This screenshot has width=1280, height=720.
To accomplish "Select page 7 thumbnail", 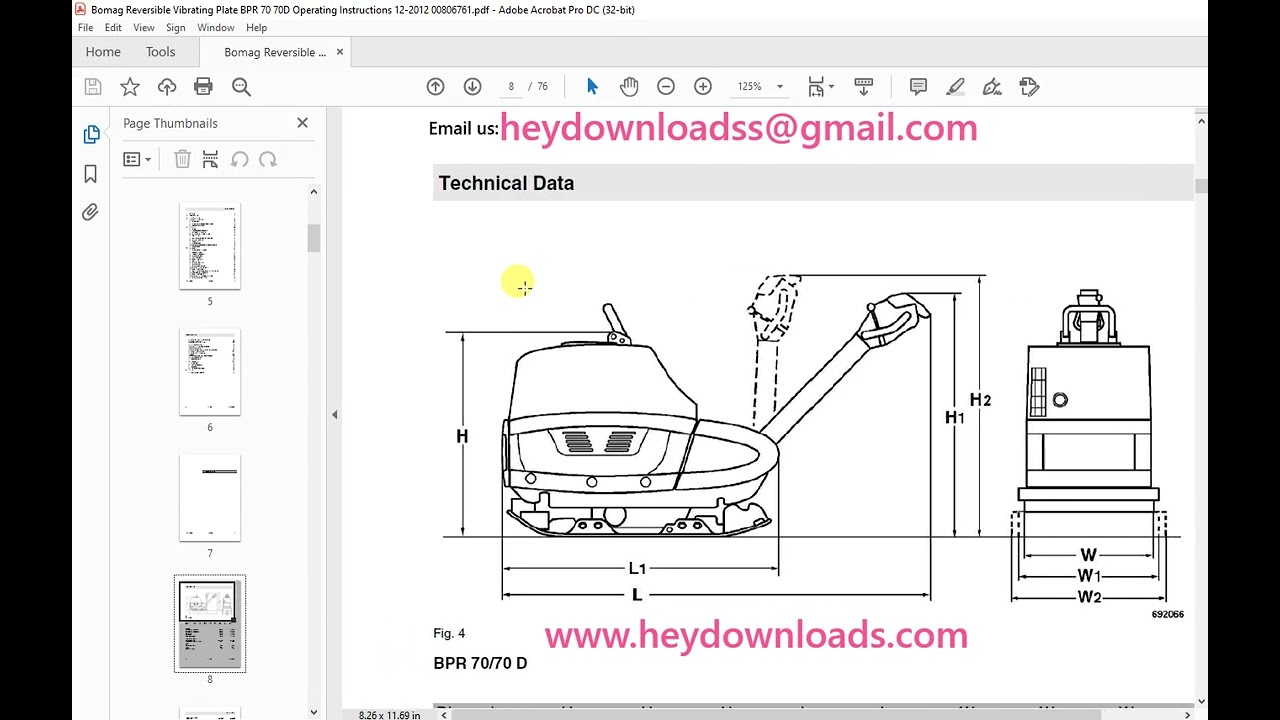I will (210, 498).
